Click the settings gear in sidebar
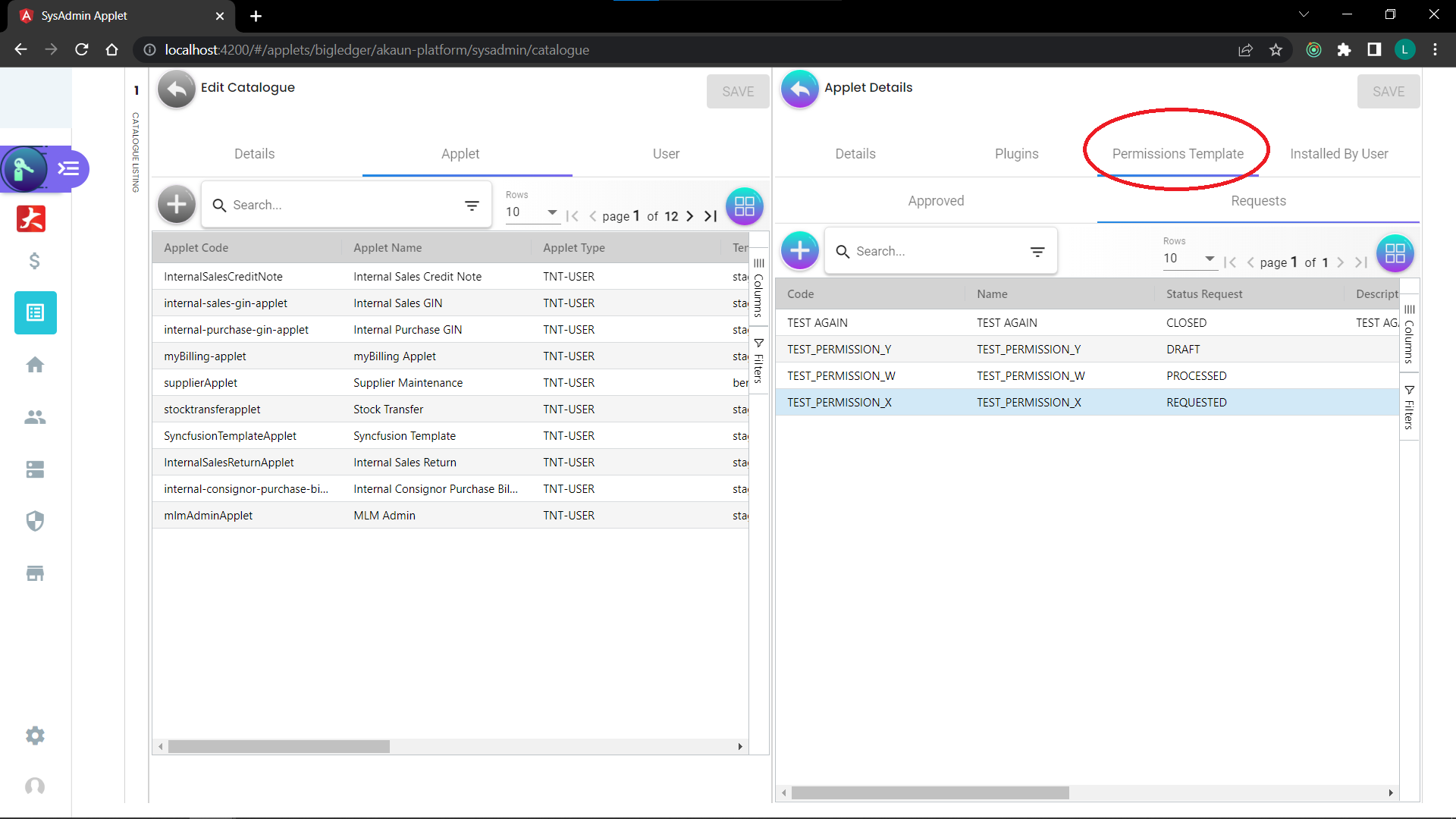 coord(35,736)
